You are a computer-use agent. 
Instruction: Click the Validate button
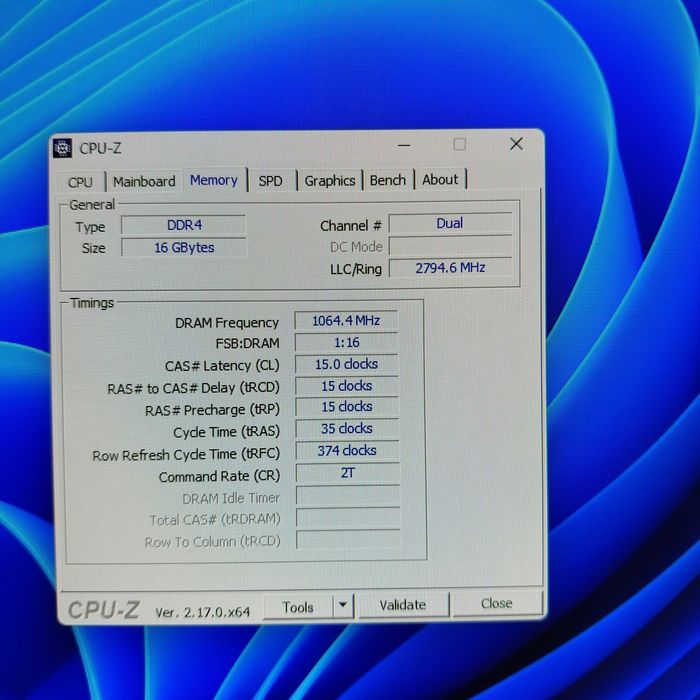[x=403, y=605]
